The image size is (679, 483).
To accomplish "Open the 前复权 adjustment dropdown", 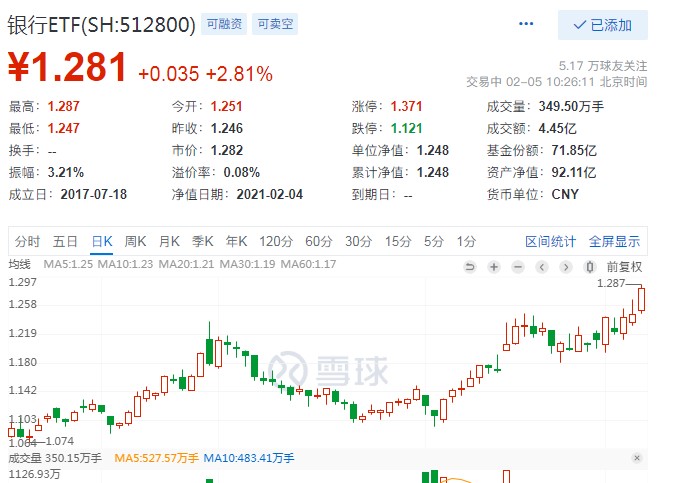I will pos(624,267).
